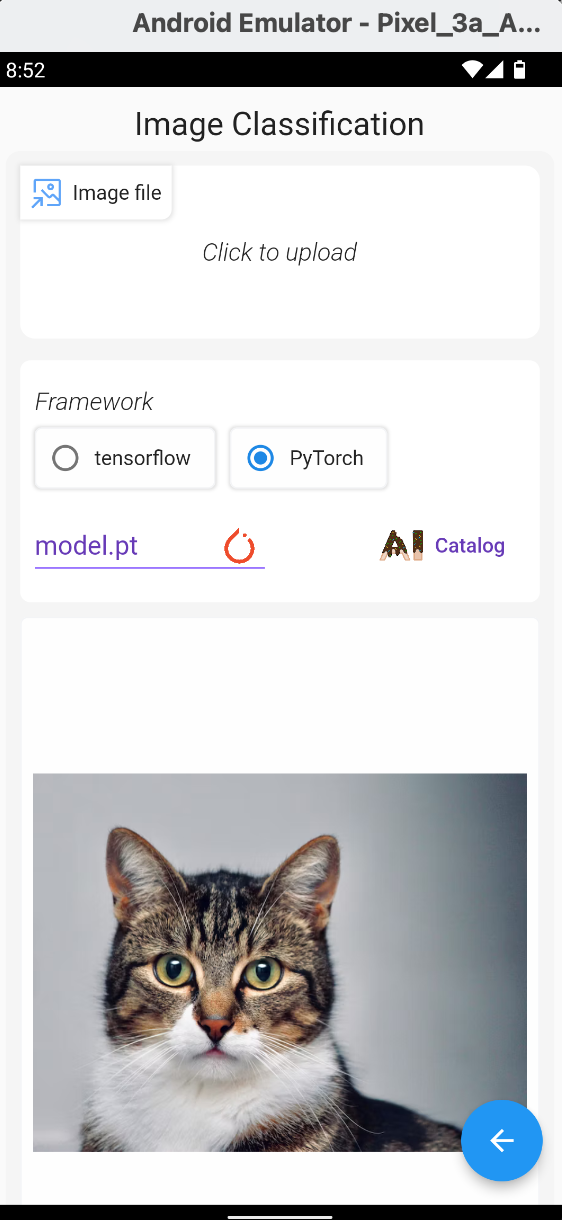Tap the bottom navigation gesture handle
The image size is (562, 1220).
coord(281,1217)
